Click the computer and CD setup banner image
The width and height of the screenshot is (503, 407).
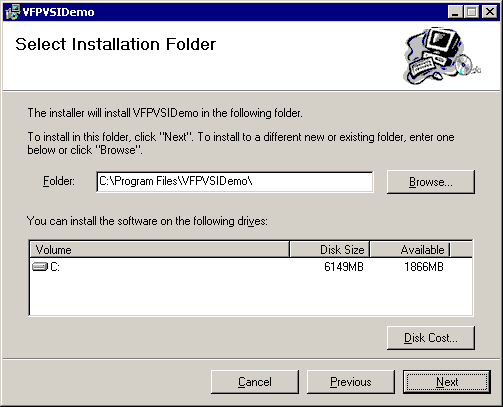point(442,56)
